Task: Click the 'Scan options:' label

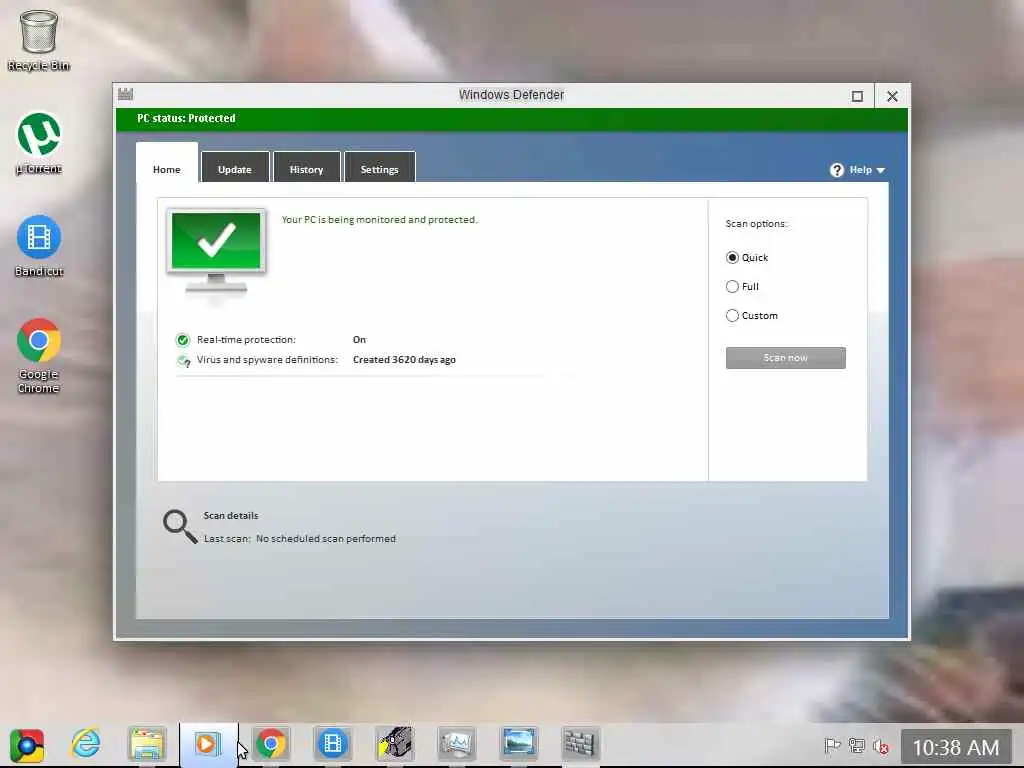Action: (756, 223)
